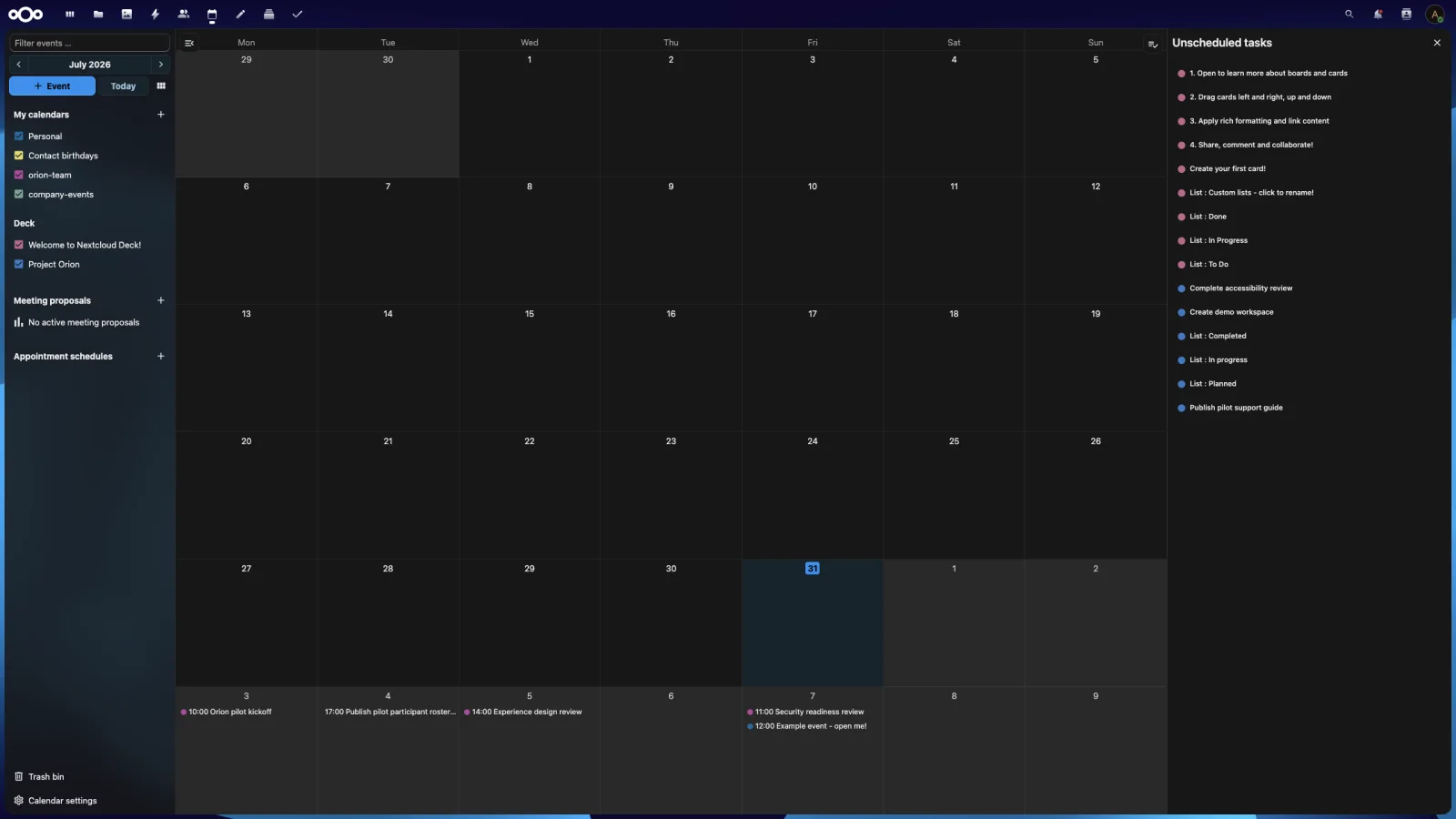Viewport: 1456px width, 819px height.
Task: Add a new meeting proposal with plus
Action: pyautogui.click(x=161, y=300)
